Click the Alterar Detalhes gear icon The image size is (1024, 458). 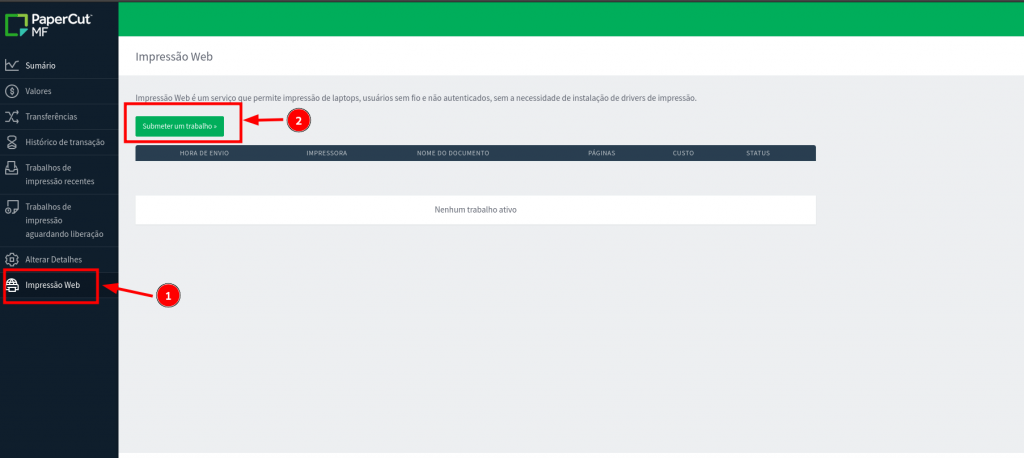[12, 259]
